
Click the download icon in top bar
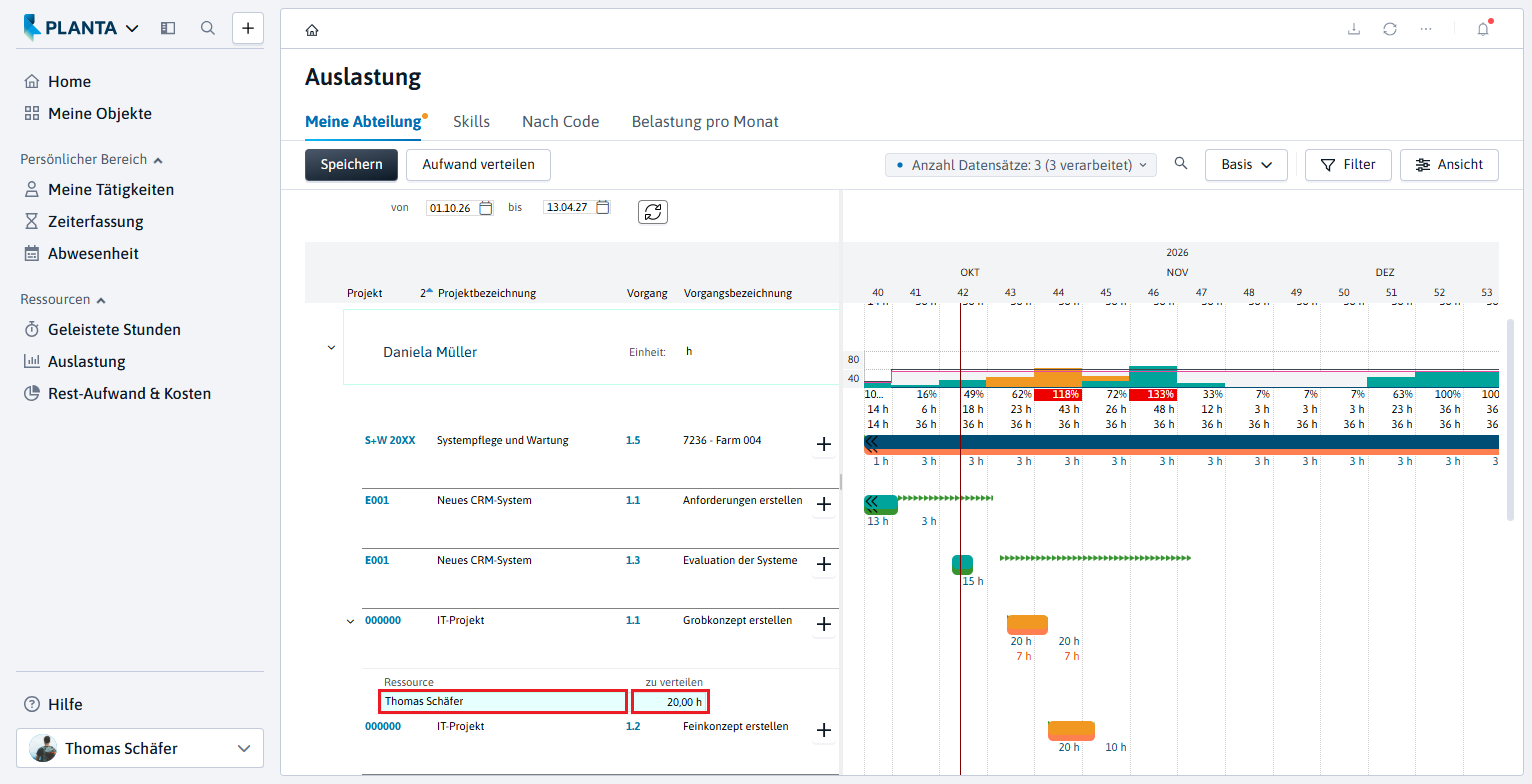click(x=1354, y=29)
